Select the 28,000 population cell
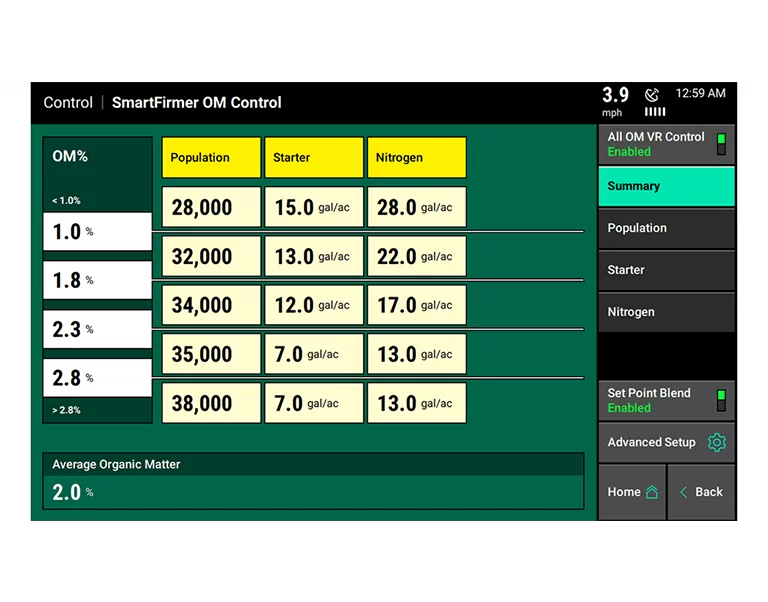Screen dimensions: 768x602 tap(211, 207)
